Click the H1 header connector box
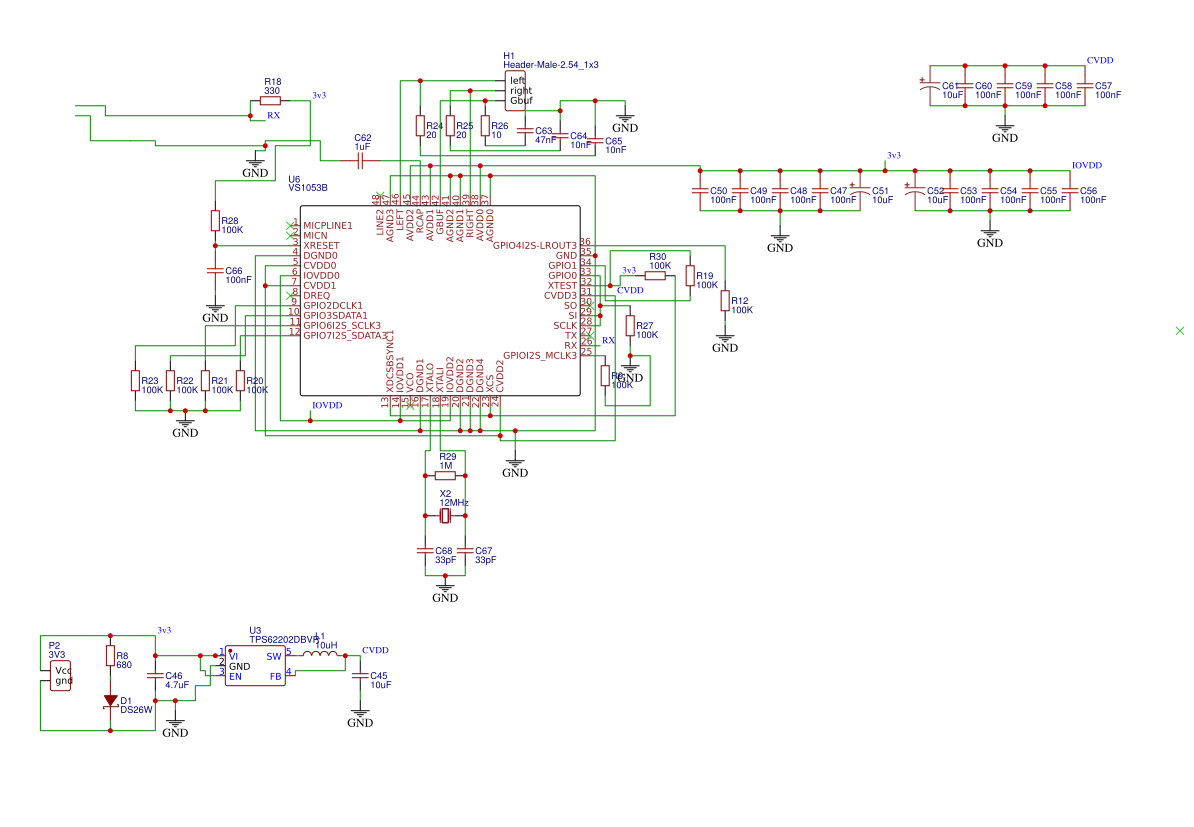The width and height of the screenshot is (1194, 827). [514, 90]
